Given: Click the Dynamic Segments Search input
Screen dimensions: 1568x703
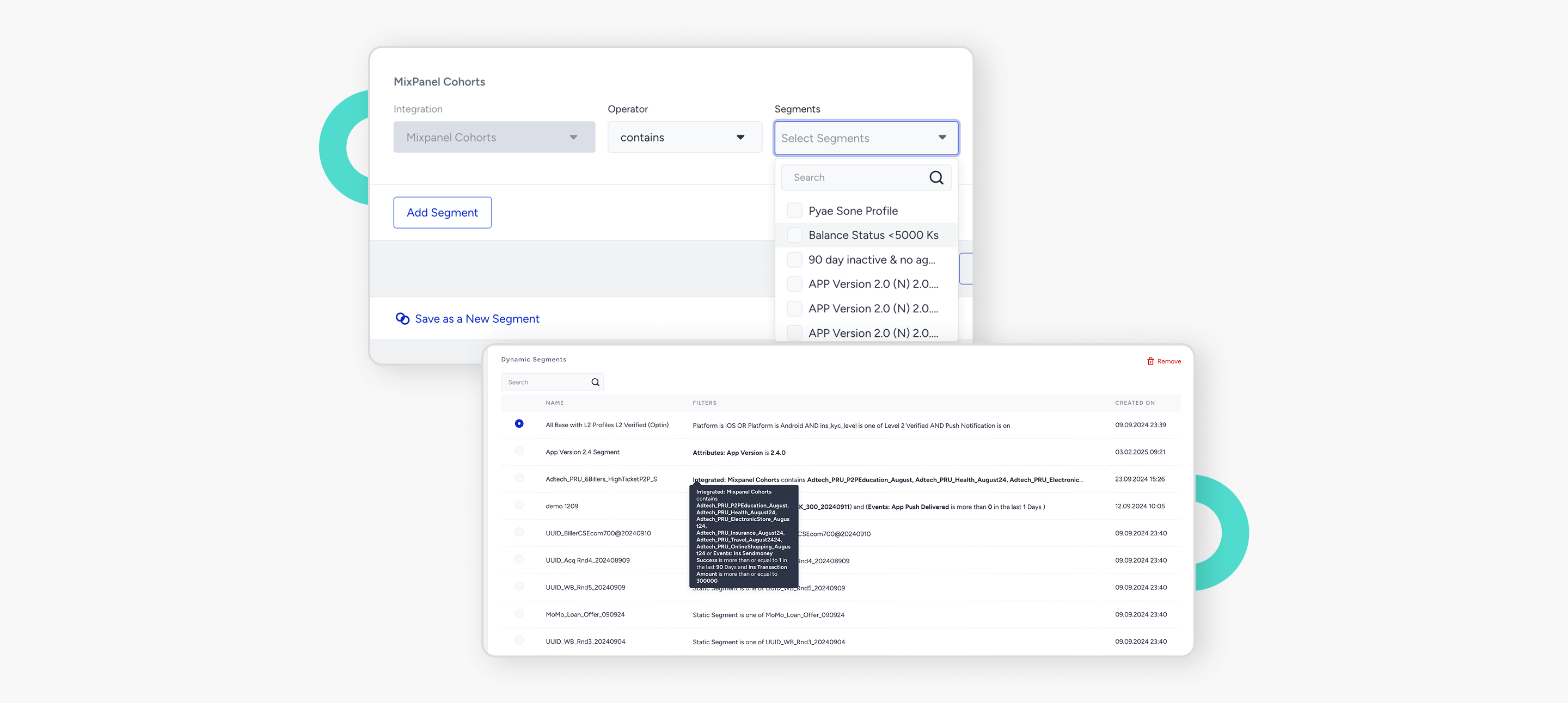Looking at the screenshot, I should pyautogui.click(x=545, y=382).
